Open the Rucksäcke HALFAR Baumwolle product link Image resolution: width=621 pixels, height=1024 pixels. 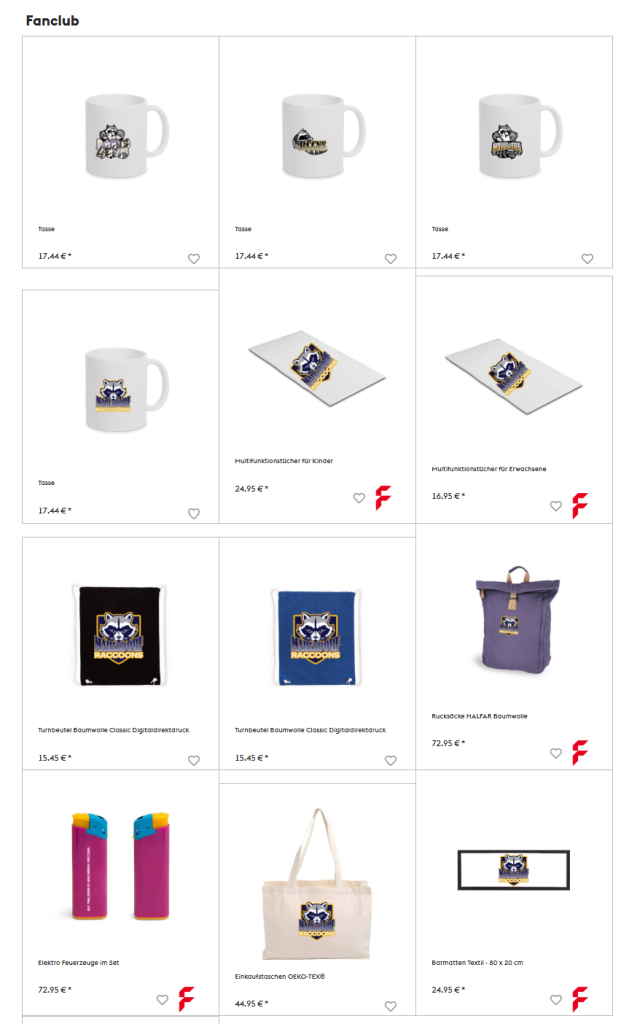[x=479, y=716]
